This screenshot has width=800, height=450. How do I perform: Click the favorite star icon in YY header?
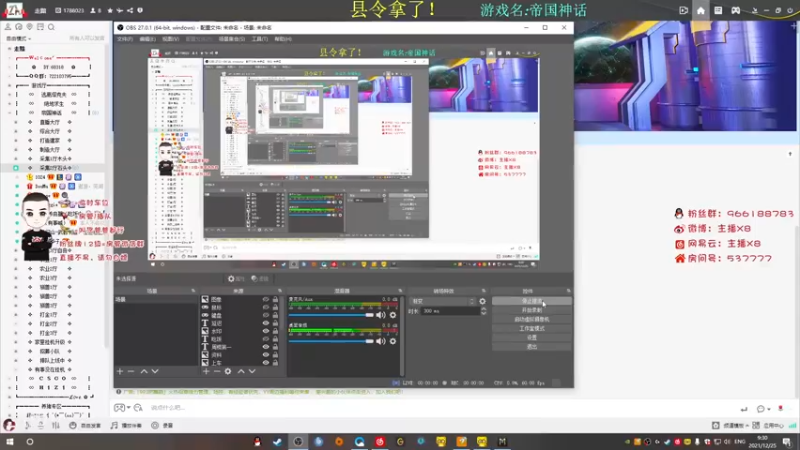(110, 10)
